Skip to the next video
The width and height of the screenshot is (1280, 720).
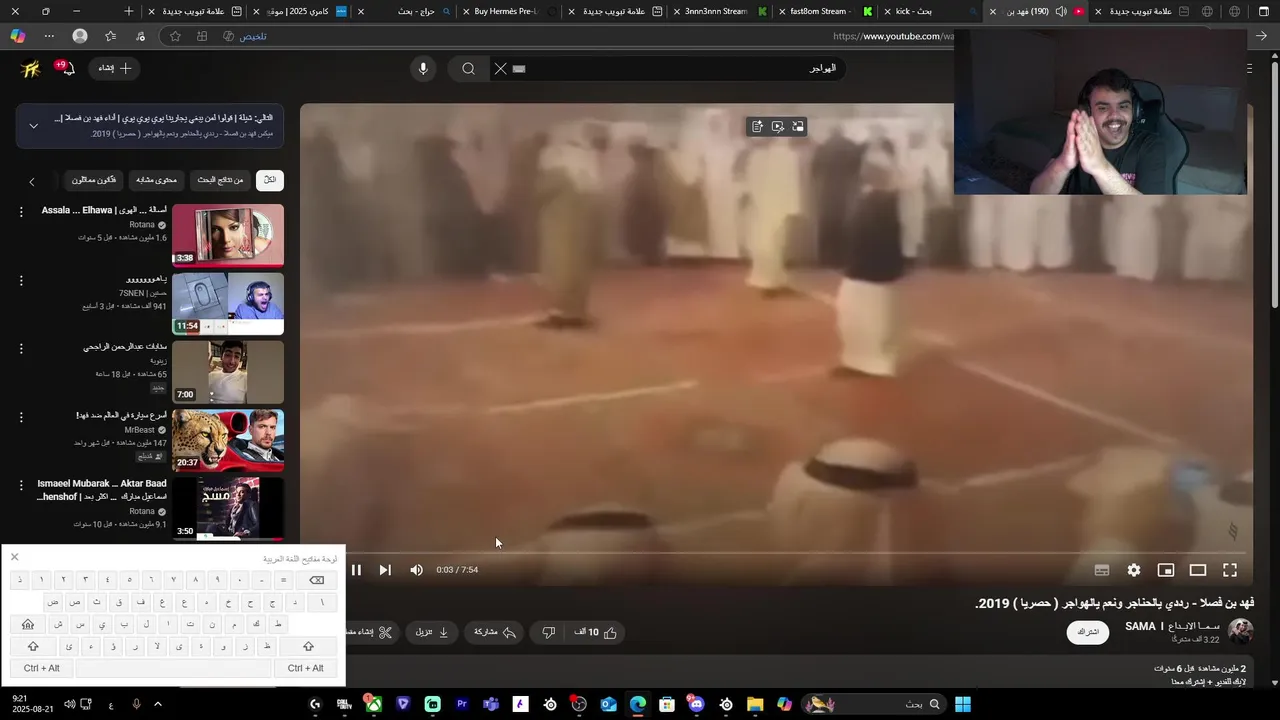tap(385, 570)
